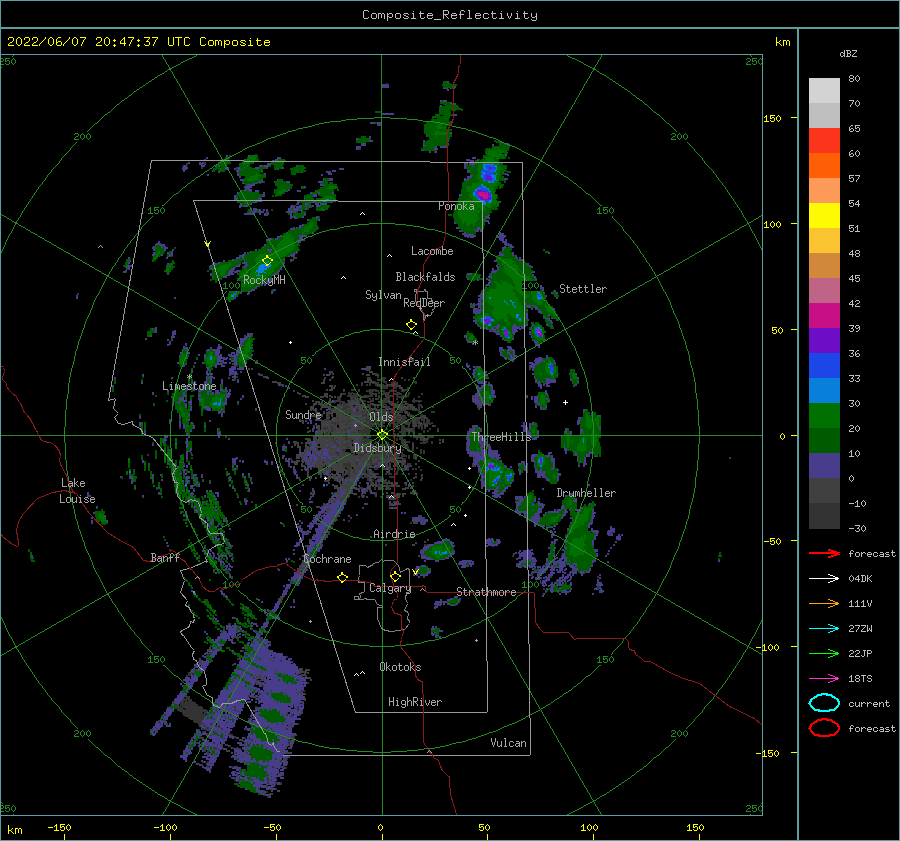Select the yellow diamond marker below Cochrane
This screenshot has width=900, height=841.
[x=342, y=577]
